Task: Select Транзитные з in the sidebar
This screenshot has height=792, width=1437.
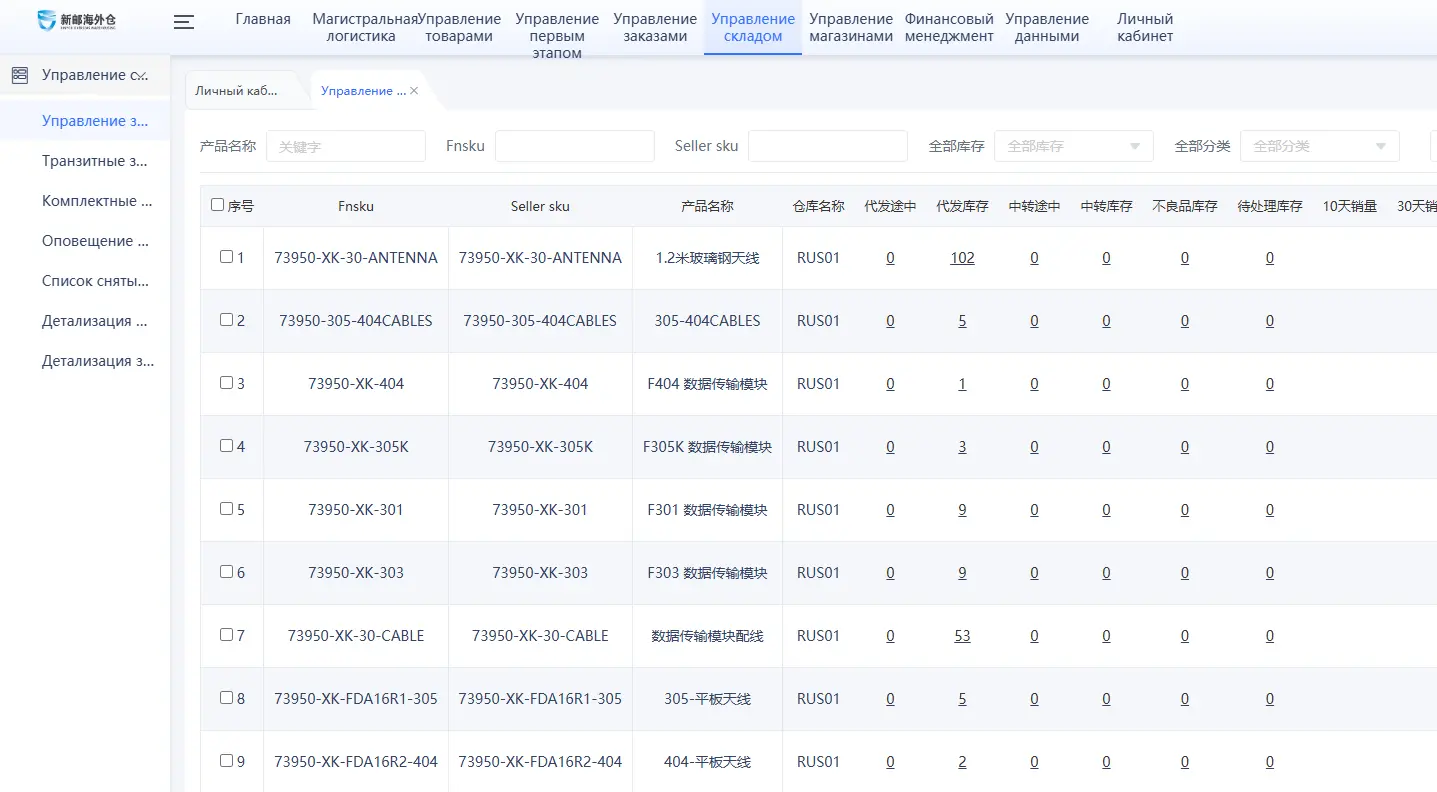Action: 95,160
